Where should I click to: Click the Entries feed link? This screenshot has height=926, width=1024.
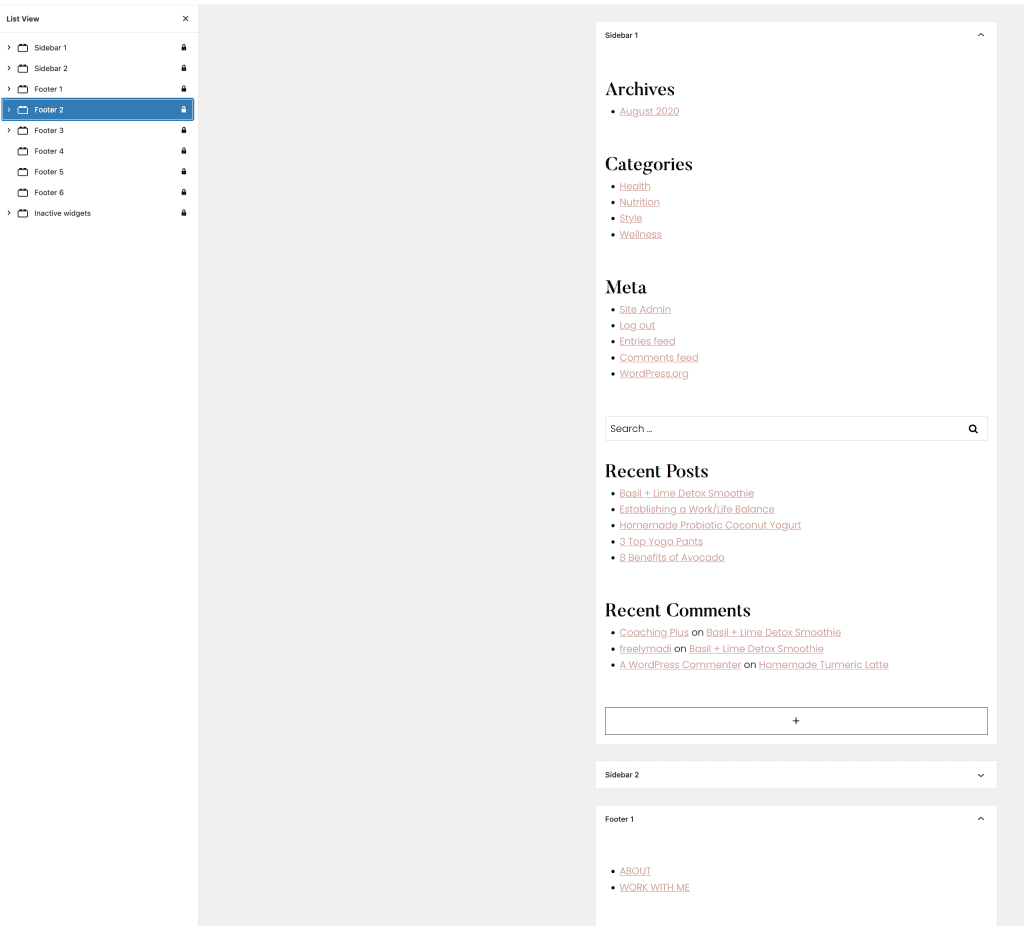(x=647, y=342)
